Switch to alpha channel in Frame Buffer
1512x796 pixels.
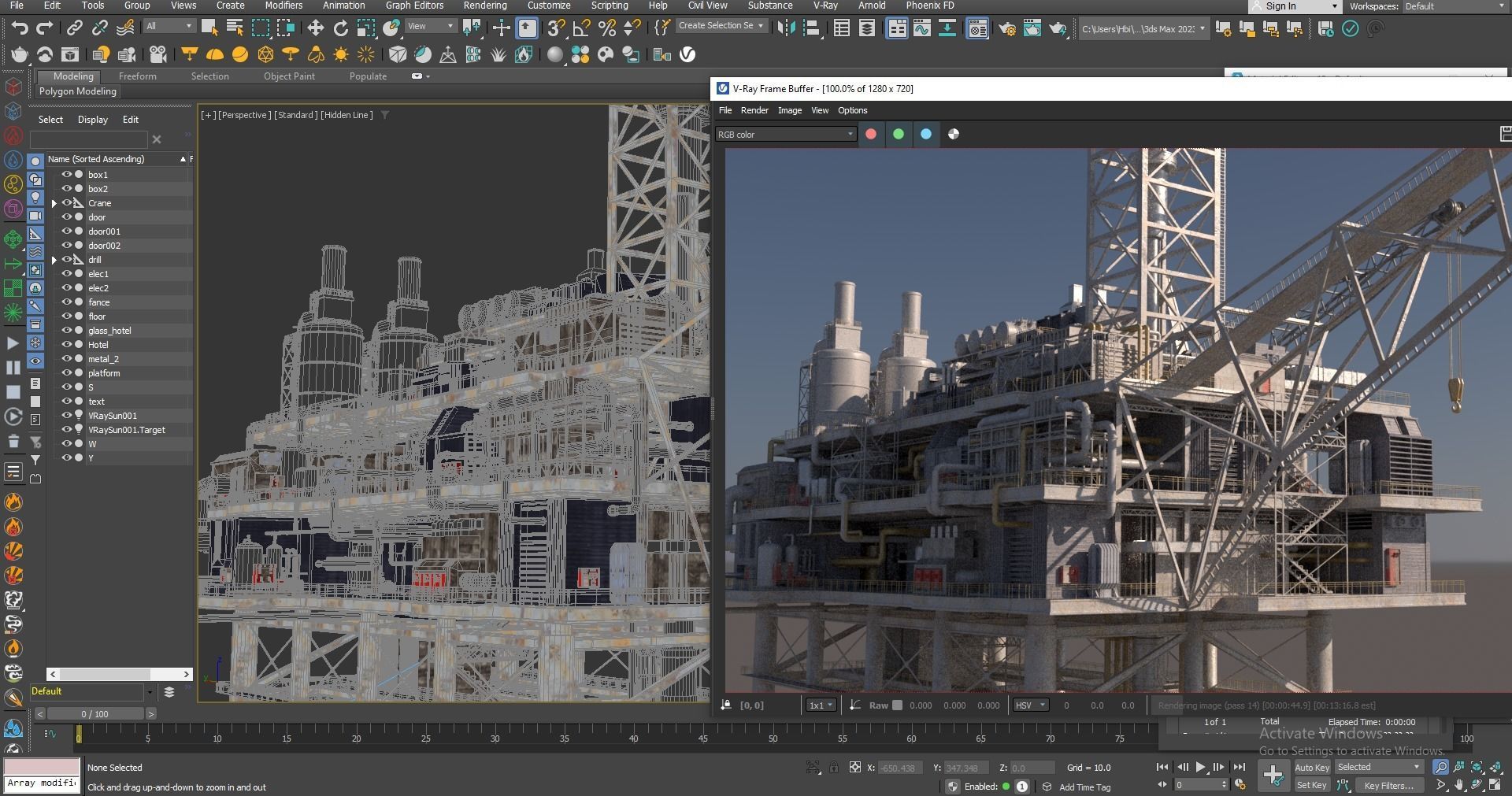click(x=954, y=134)
